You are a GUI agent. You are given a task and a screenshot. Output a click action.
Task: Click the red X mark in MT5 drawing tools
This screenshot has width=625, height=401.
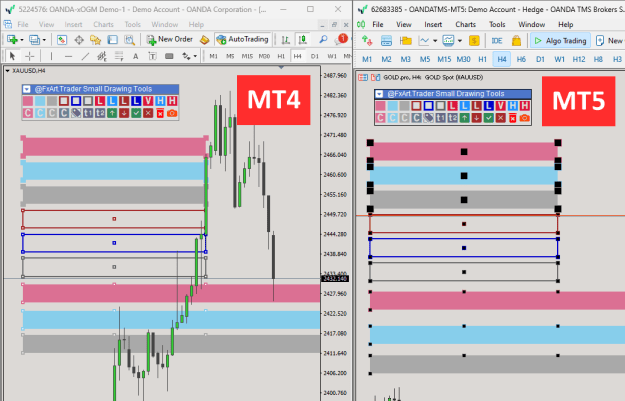(x=501, y=118)
